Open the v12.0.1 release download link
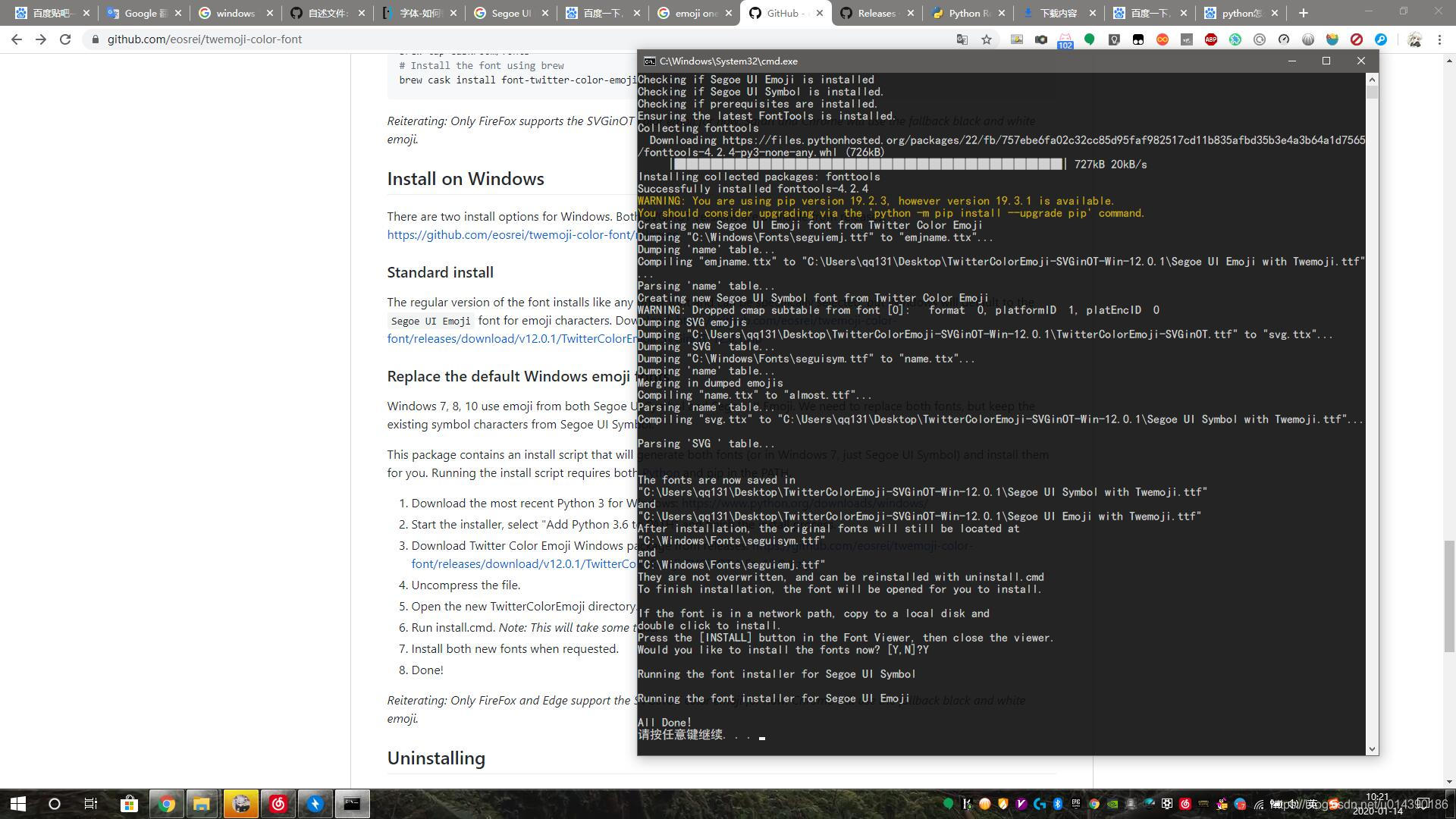The width and height of the screenshot is (1456, 819). click(x=511, y=338)
